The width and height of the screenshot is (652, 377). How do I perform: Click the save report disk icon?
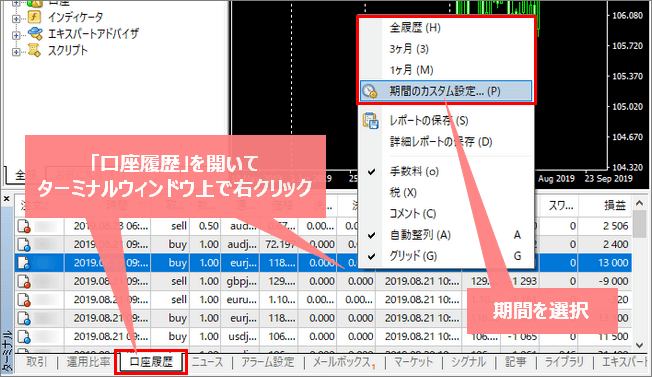click(x=370, y=121)
